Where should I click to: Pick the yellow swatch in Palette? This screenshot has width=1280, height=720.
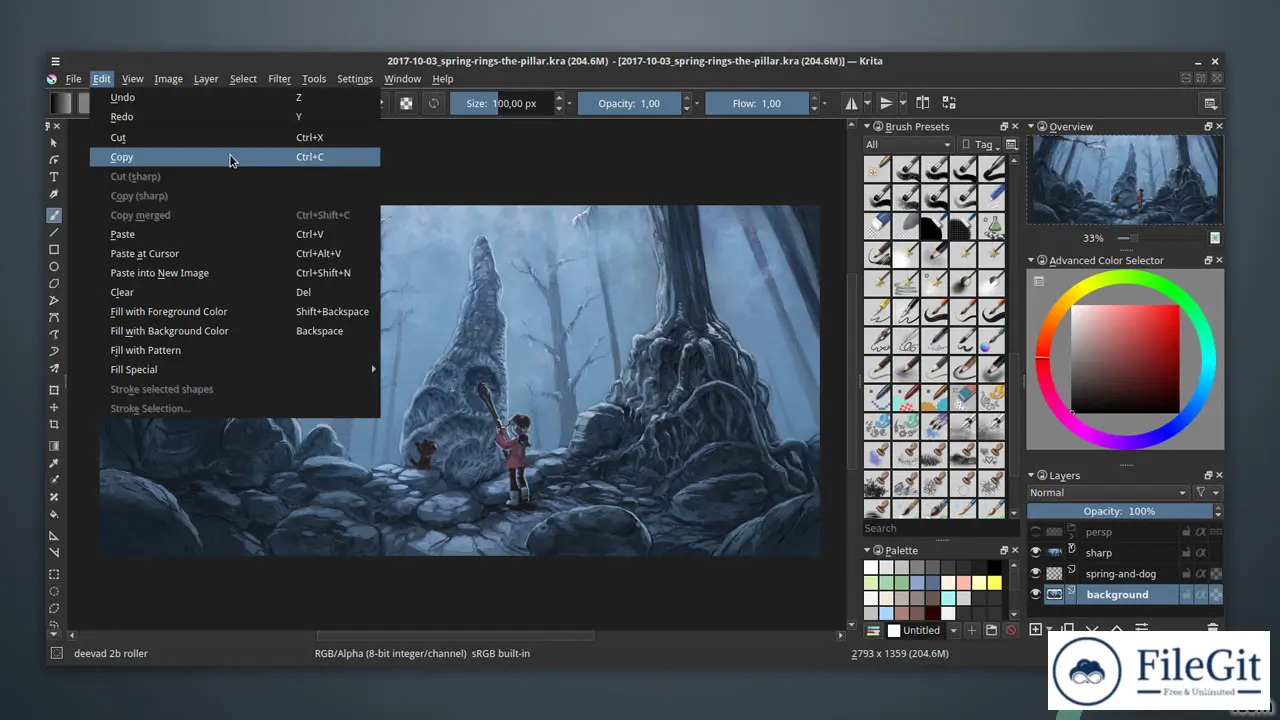pos(994,582)
